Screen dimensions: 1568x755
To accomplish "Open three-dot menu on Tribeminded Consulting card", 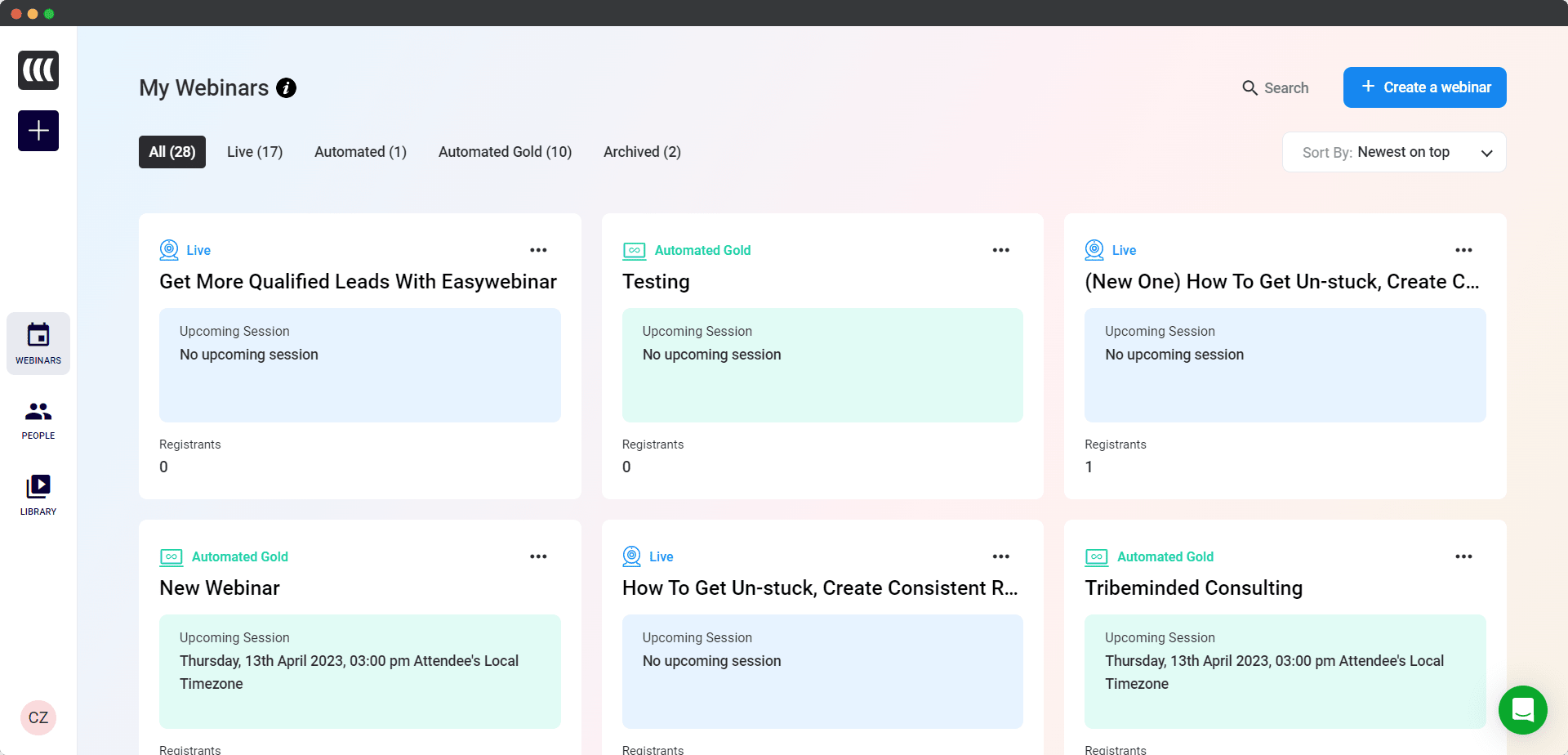I will [1463, 556].
